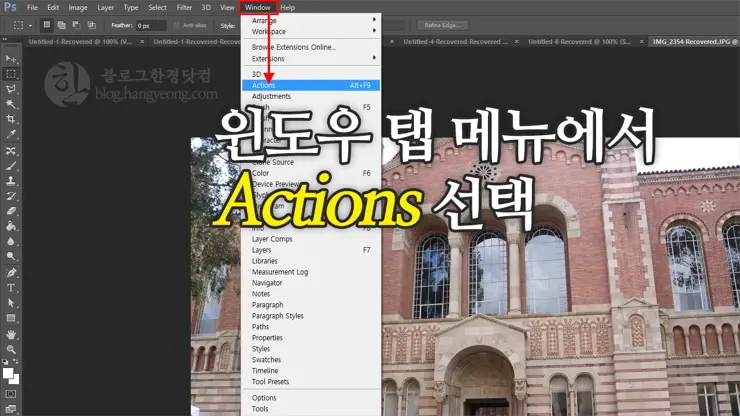Image resolution: width=740 pixels, height=416 pixels.
Task: Open the Help menu
Action: pos(287,8)
